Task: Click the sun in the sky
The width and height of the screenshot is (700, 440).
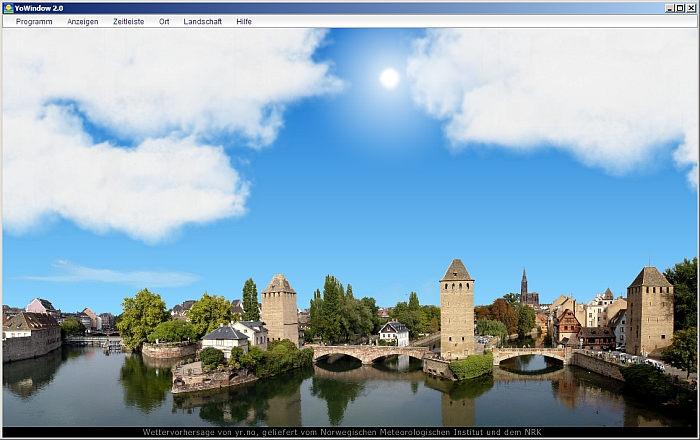Action: coord(389,78)
